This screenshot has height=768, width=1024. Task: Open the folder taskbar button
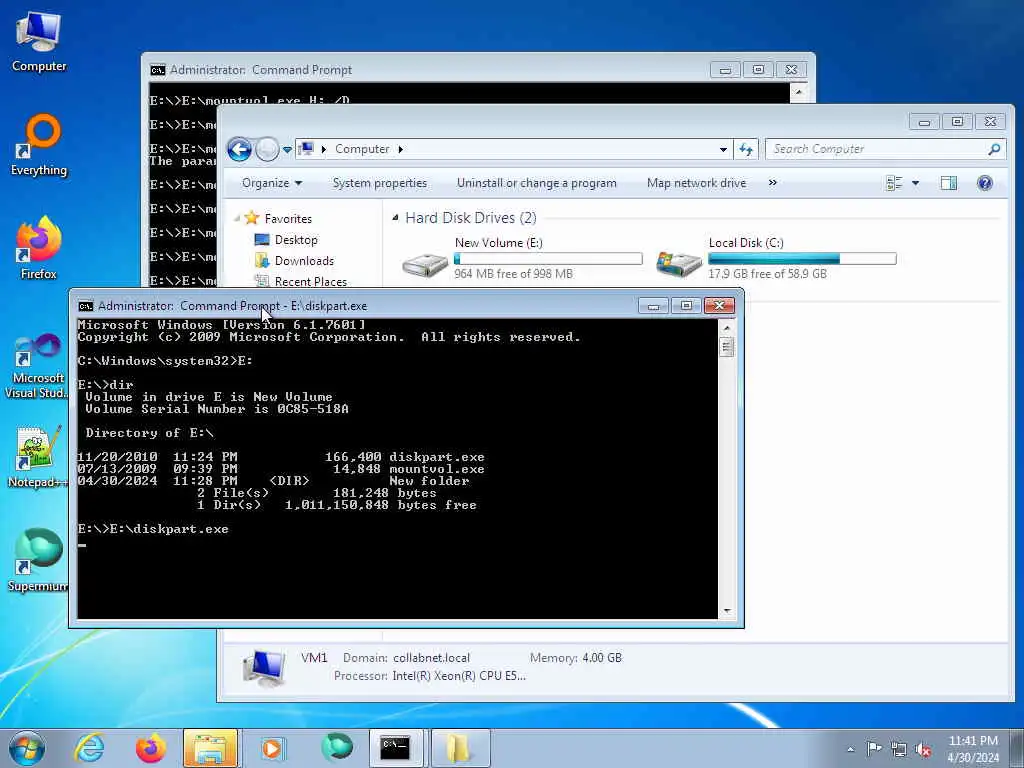[459, 748]
